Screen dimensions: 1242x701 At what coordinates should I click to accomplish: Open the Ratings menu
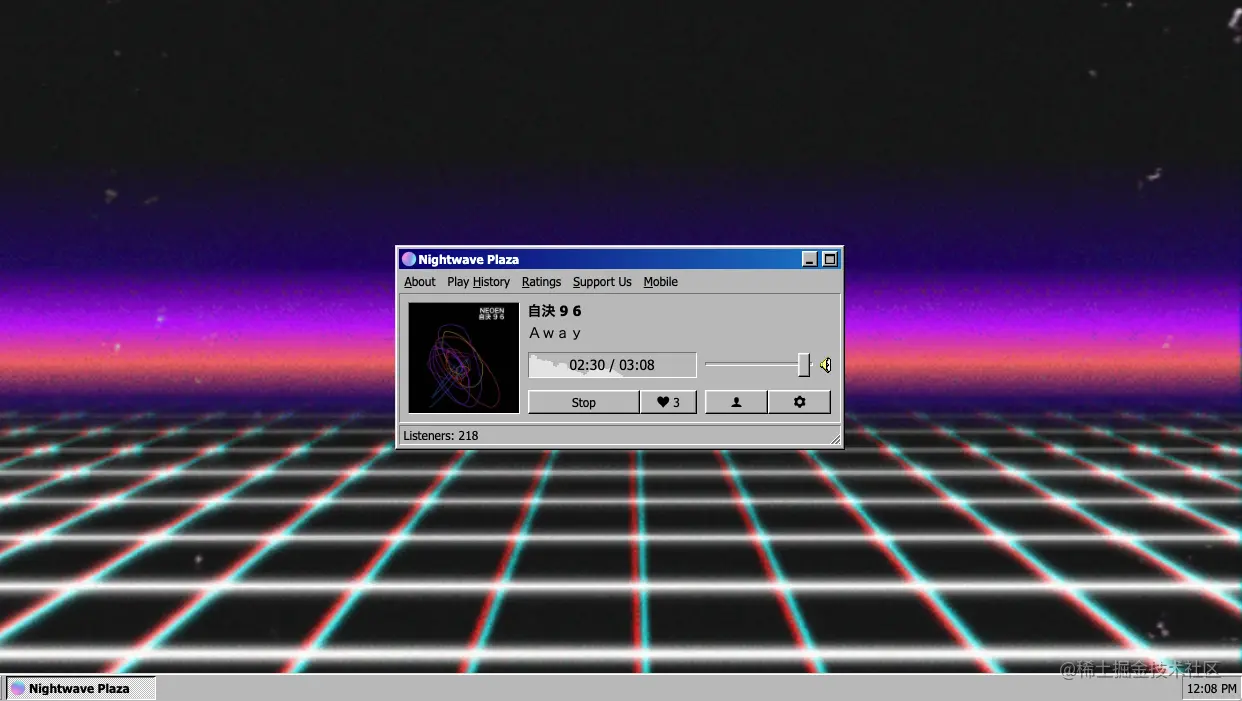pos(541,282)
